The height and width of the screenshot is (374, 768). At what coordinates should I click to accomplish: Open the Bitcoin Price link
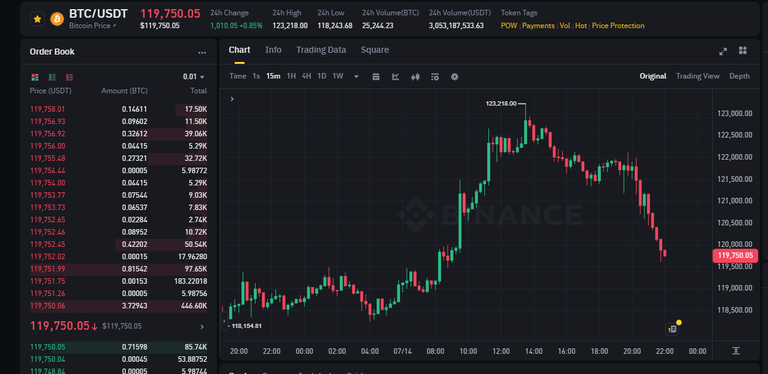(x=93, y=26)
